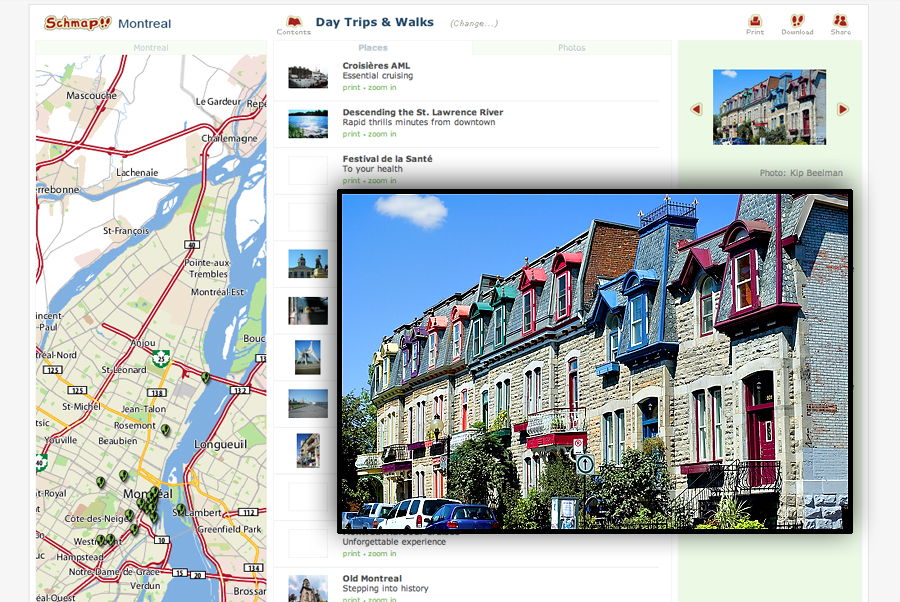Click Lachenaie label on the map
Viewport: 900px width, 602px height.
pos(137,172)
